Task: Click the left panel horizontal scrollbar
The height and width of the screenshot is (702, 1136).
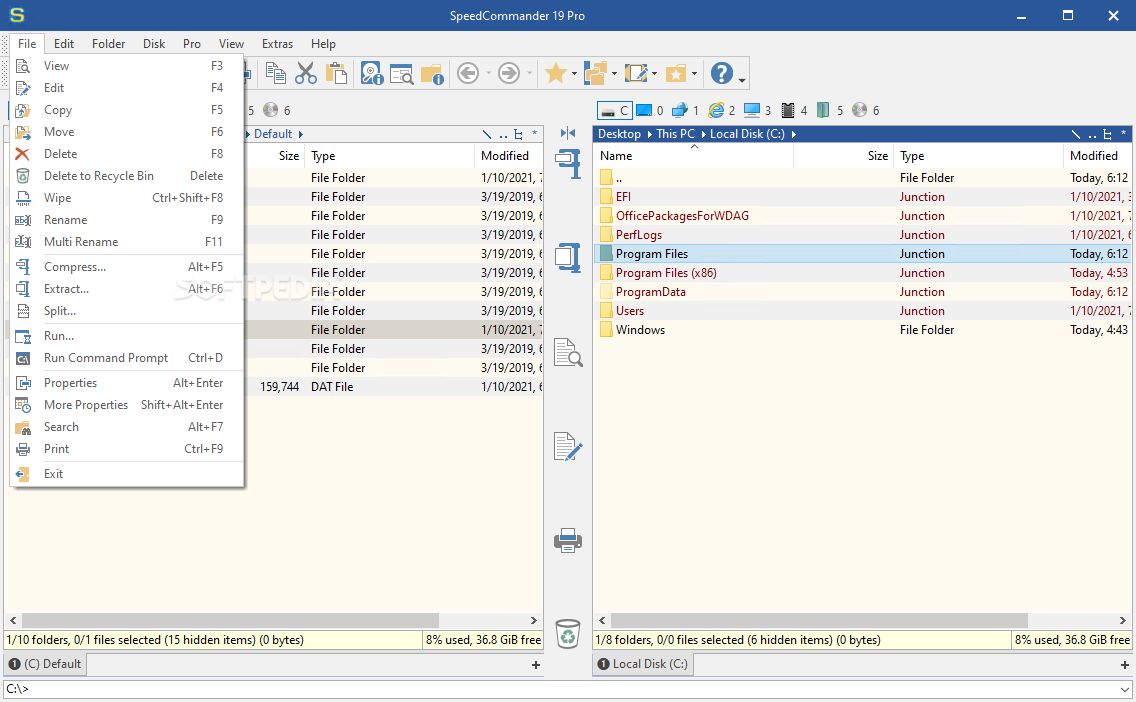Action: pos(230,621)
